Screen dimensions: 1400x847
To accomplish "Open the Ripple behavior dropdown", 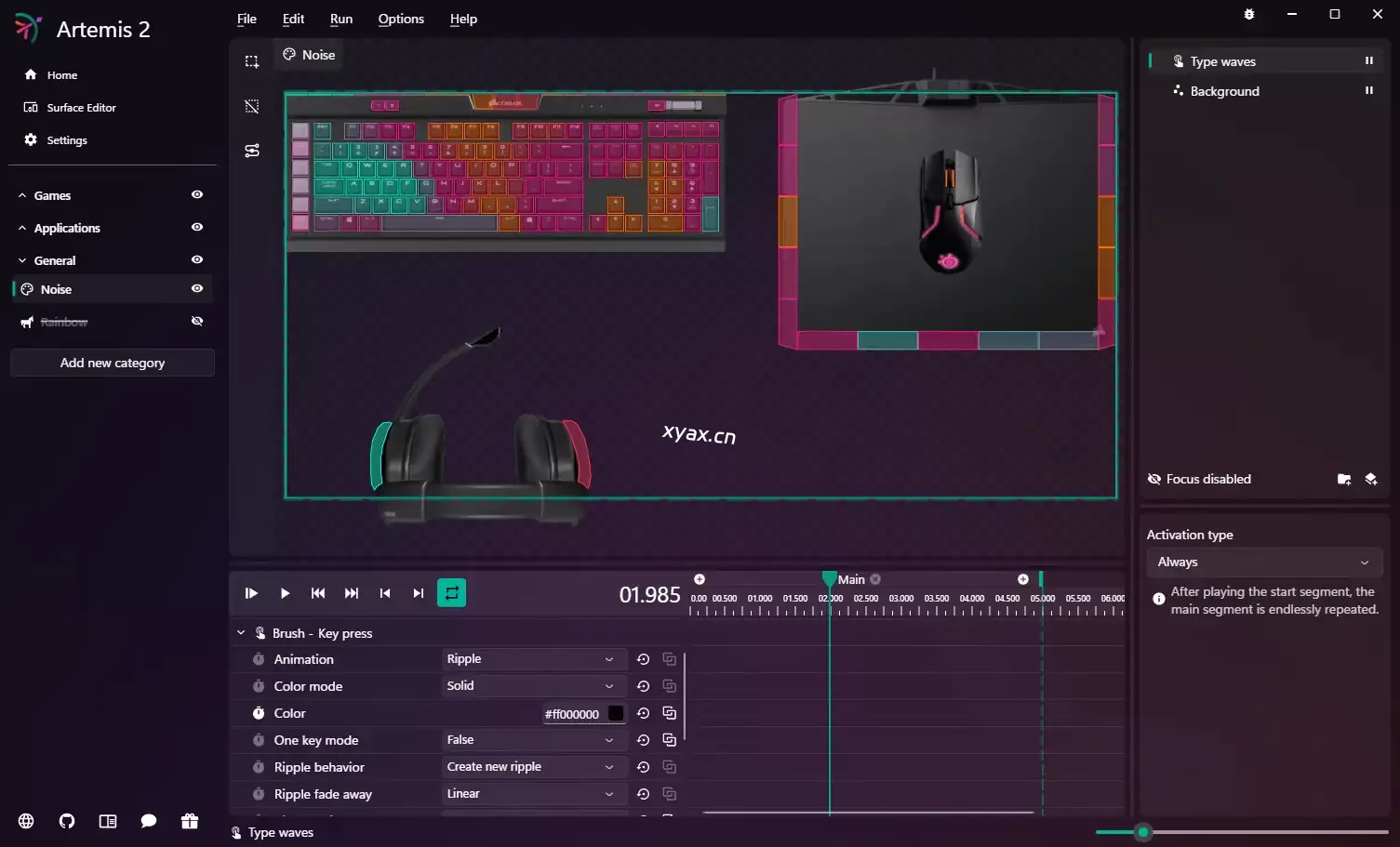I will tap(529, 767).
